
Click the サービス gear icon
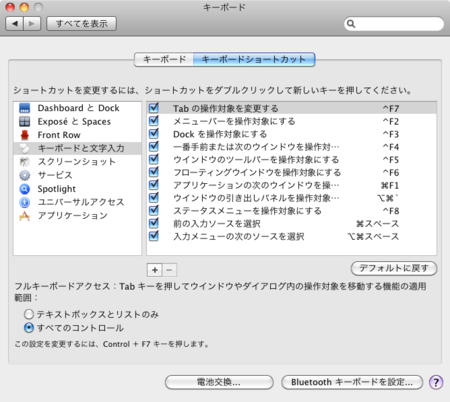tap(25, 175)
